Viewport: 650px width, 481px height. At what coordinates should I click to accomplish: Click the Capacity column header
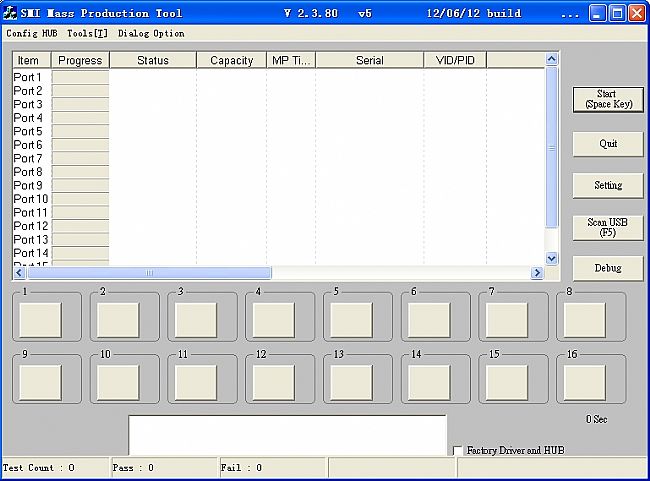(x=231, y=60)
